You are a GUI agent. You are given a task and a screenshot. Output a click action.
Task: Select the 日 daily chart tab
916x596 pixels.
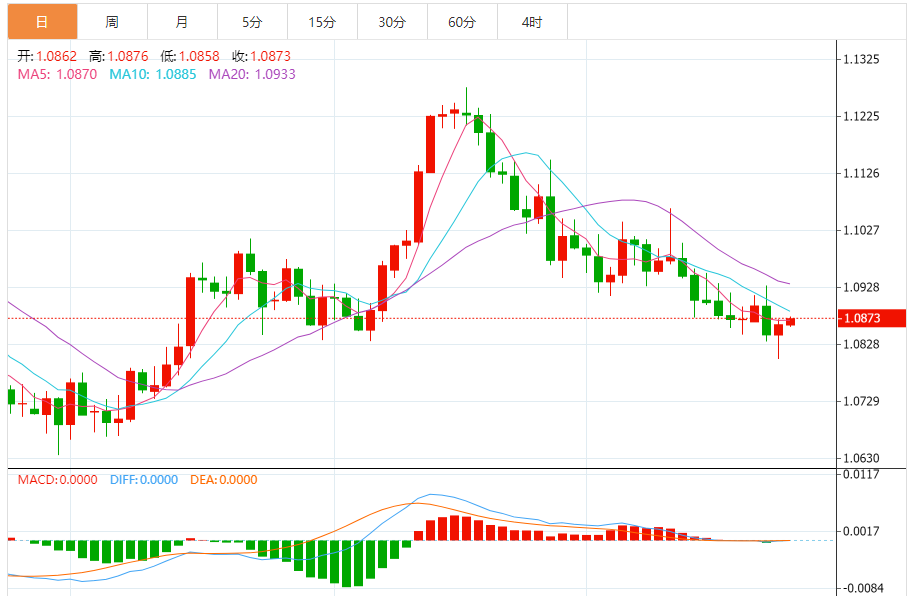pos(42,22)
